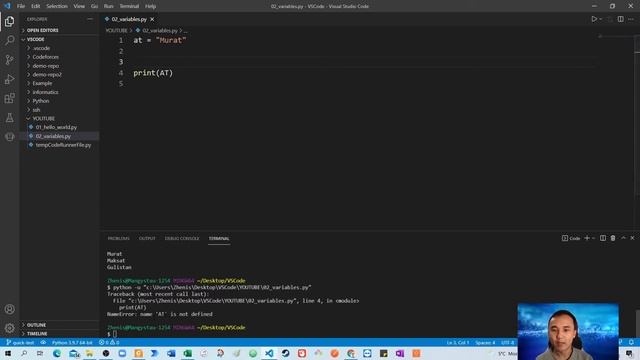
Task: Open the Run menu
Action: click(x=109, y=6)
